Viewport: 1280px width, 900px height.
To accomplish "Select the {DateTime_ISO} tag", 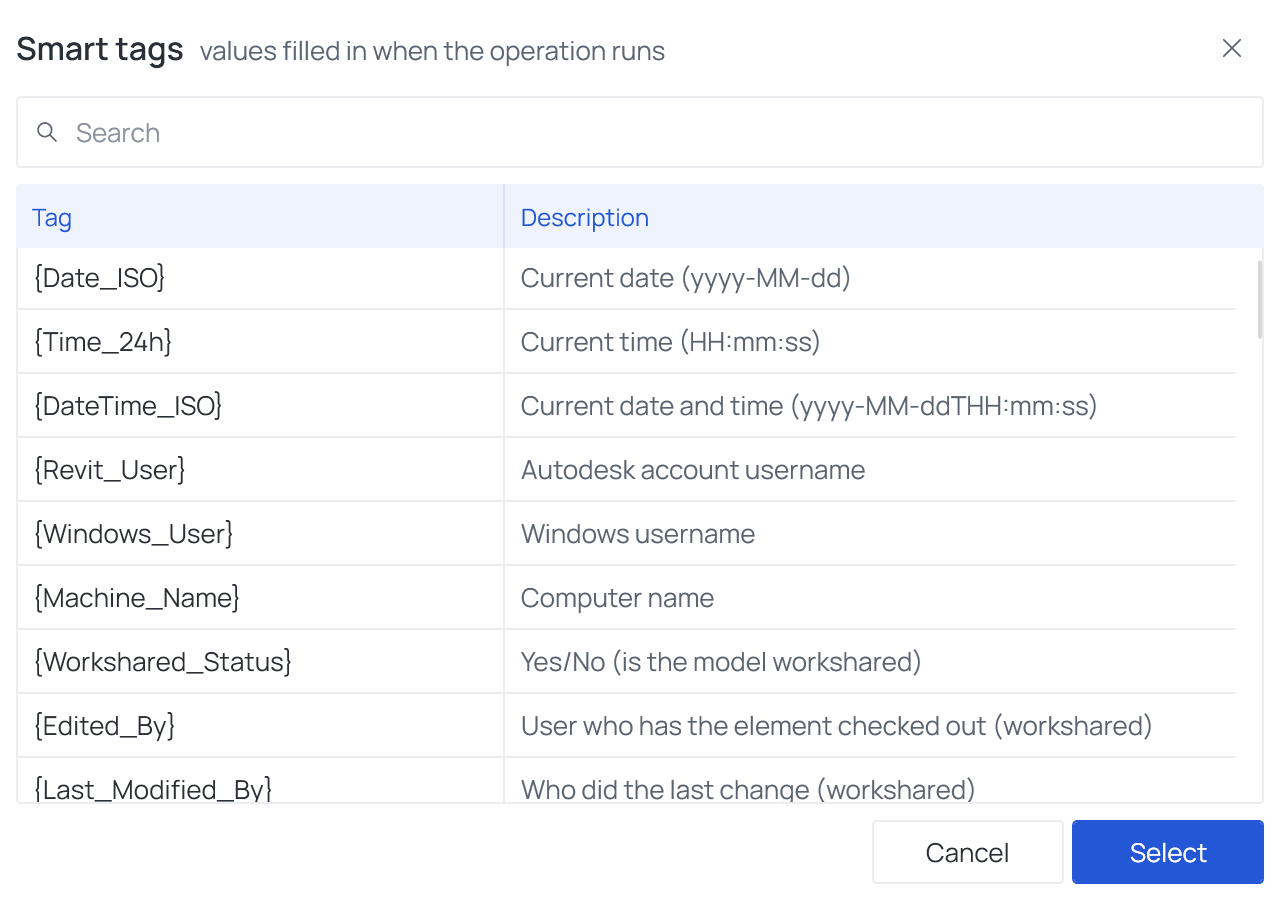I will tap(128, 406).
